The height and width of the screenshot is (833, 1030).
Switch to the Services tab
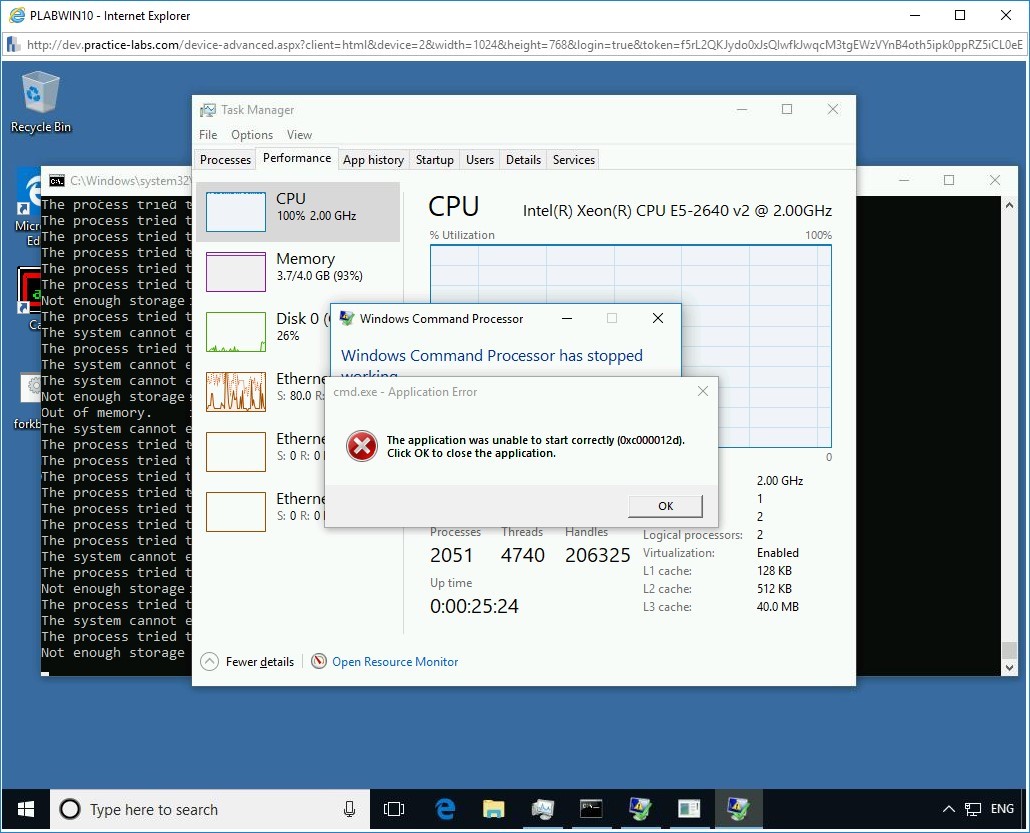[573, 159]
